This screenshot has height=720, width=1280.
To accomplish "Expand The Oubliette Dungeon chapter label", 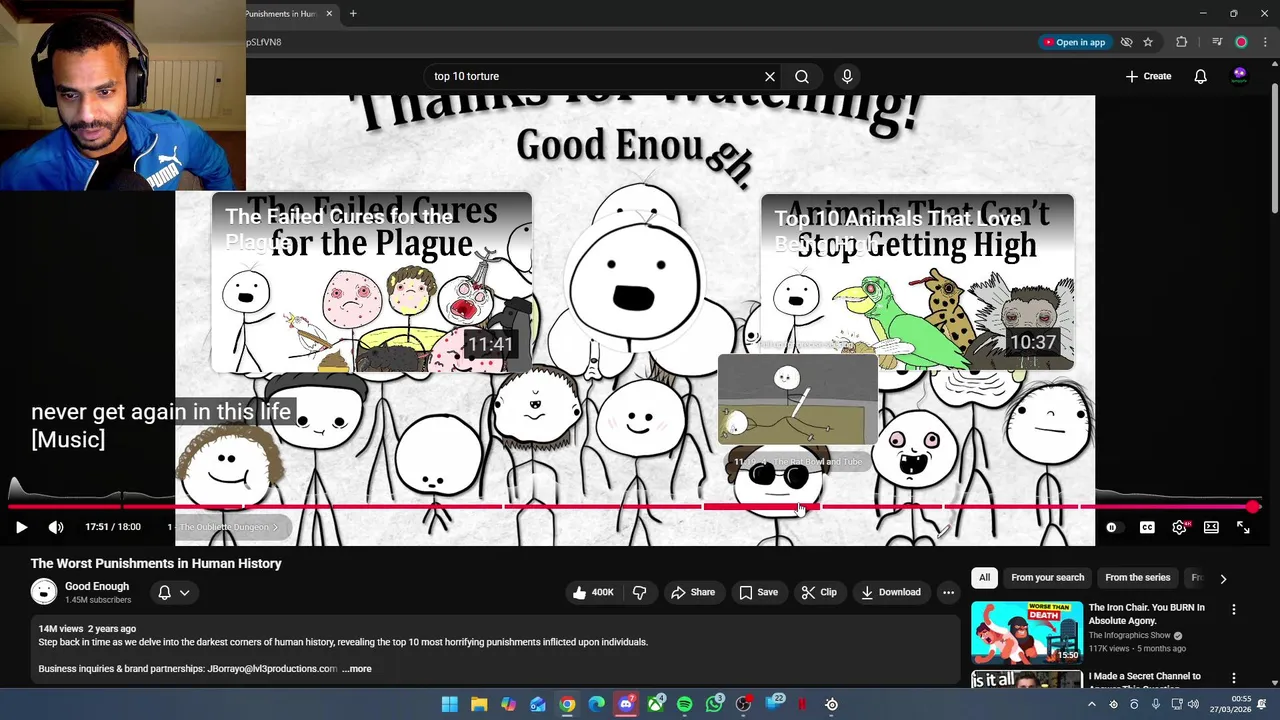I will pos(224,527).
